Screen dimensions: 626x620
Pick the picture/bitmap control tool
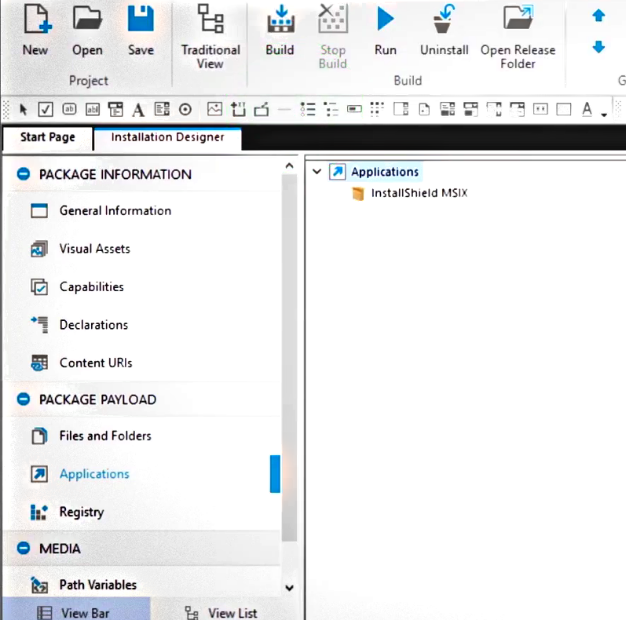[214, 109]
